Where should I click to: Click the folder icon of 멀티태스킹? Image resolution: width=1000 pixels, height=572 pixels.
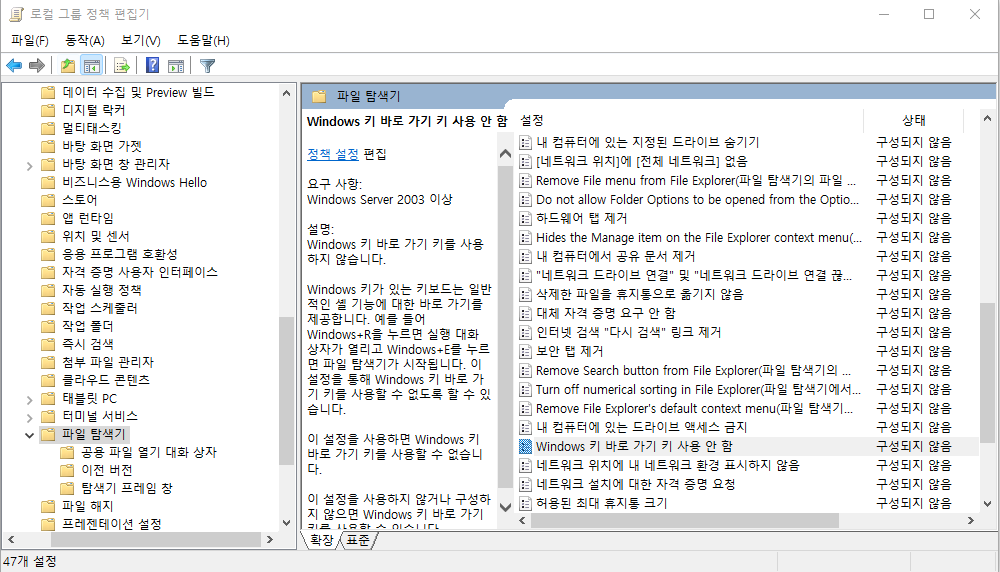point(48,128)
